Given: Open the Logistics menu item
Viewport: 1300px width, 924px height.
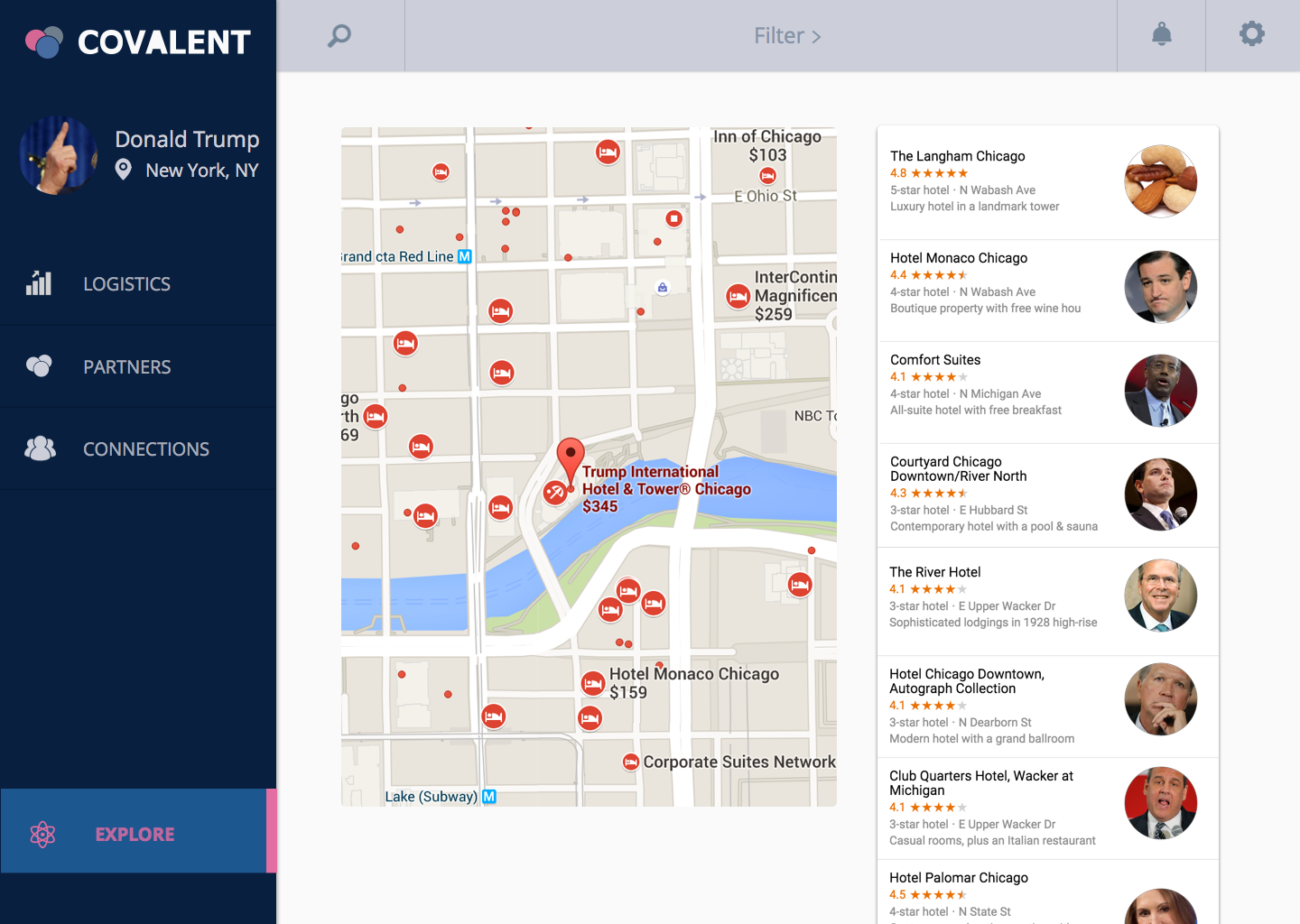Looking at the screenshot, I should tap(138, 283).
